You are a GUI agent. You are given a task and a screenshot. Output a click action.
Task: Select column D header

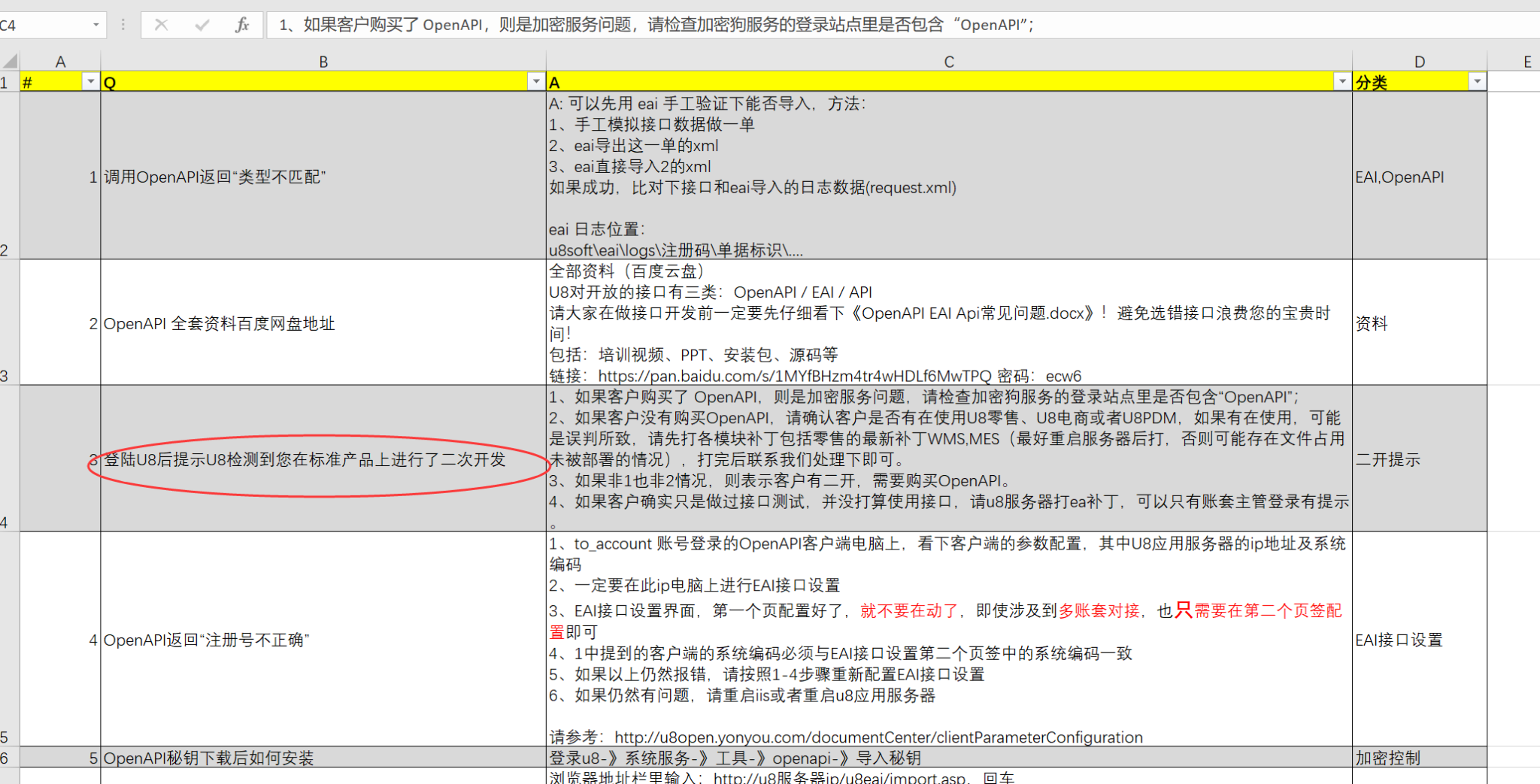pos(1420,62)
